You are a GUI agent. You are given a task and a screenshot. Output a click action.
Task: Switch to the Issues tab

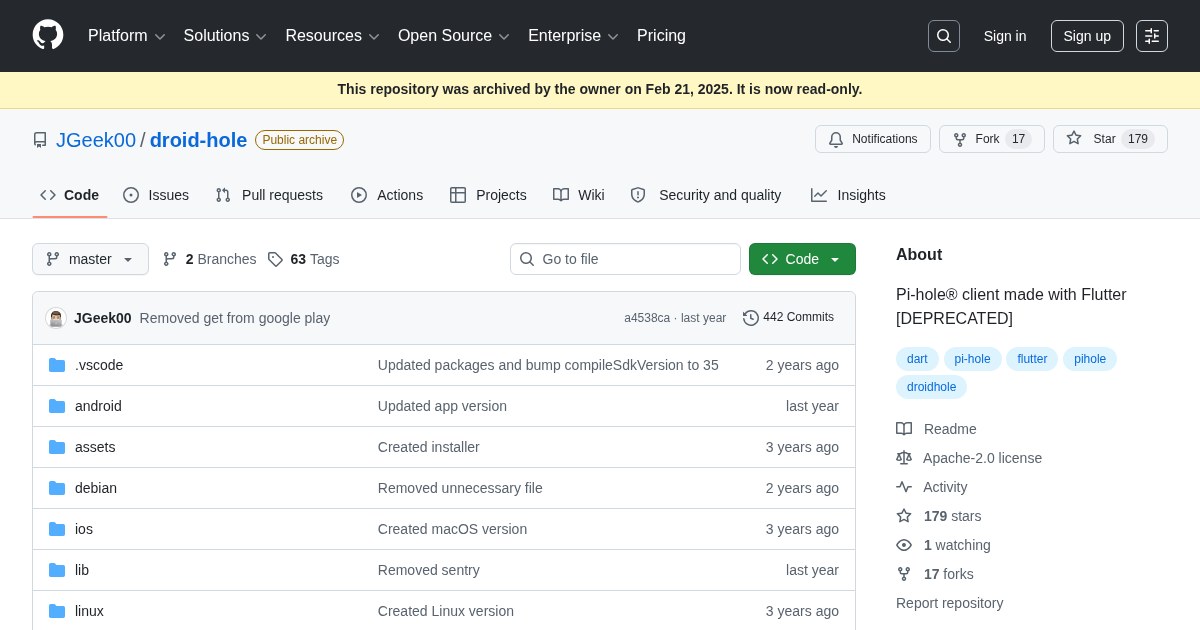(156, 195)
